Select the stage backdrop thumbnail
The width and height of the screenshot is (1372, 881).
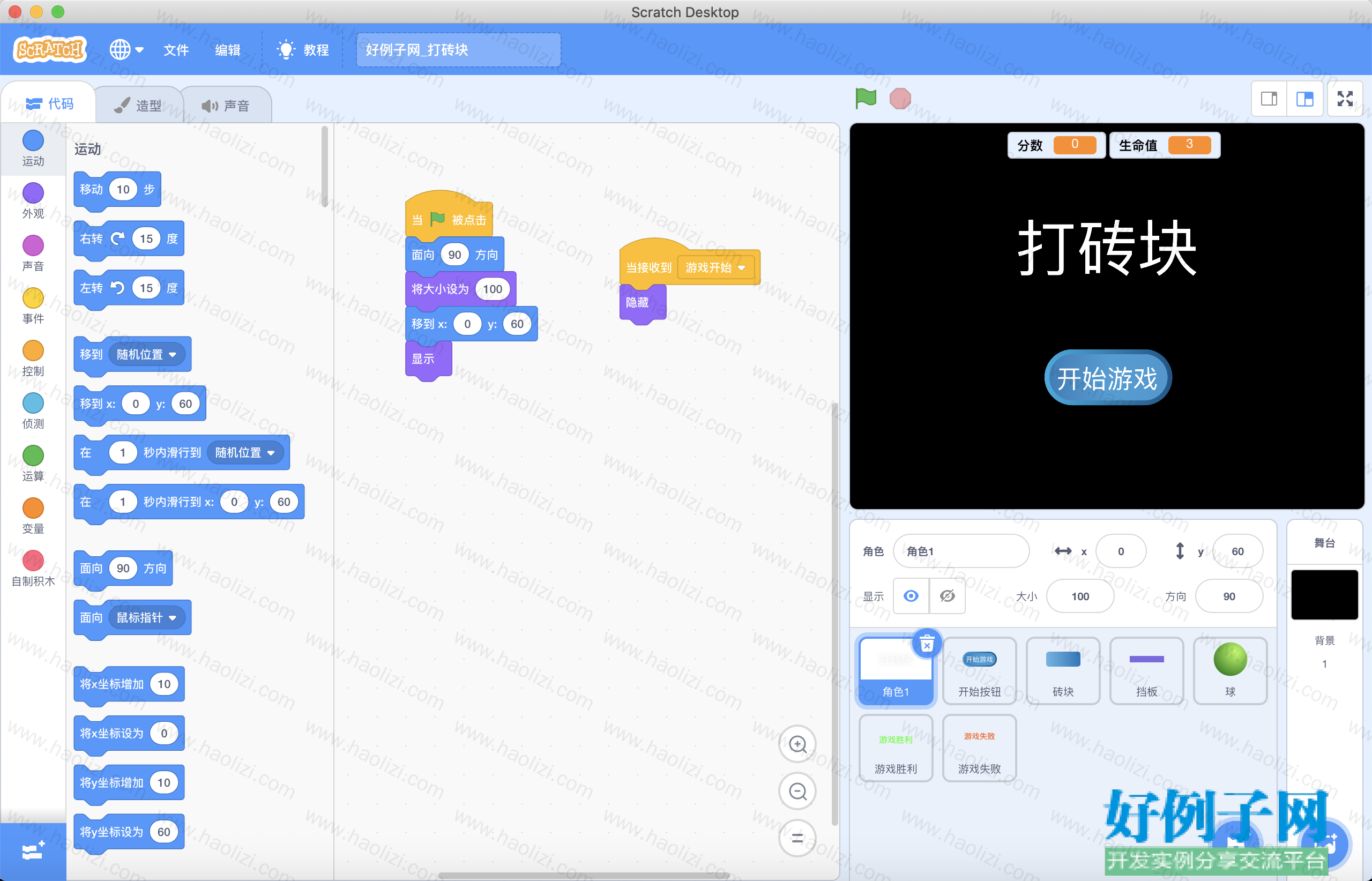pyautogui.click(x=1324, y=595)
